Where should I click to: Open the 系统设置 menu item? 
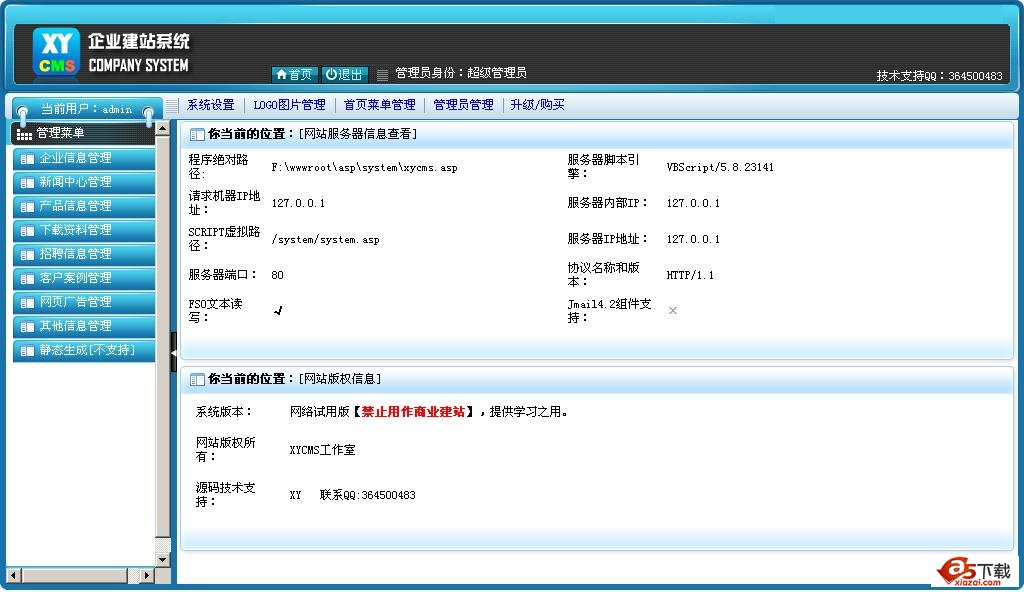(210, 105)
